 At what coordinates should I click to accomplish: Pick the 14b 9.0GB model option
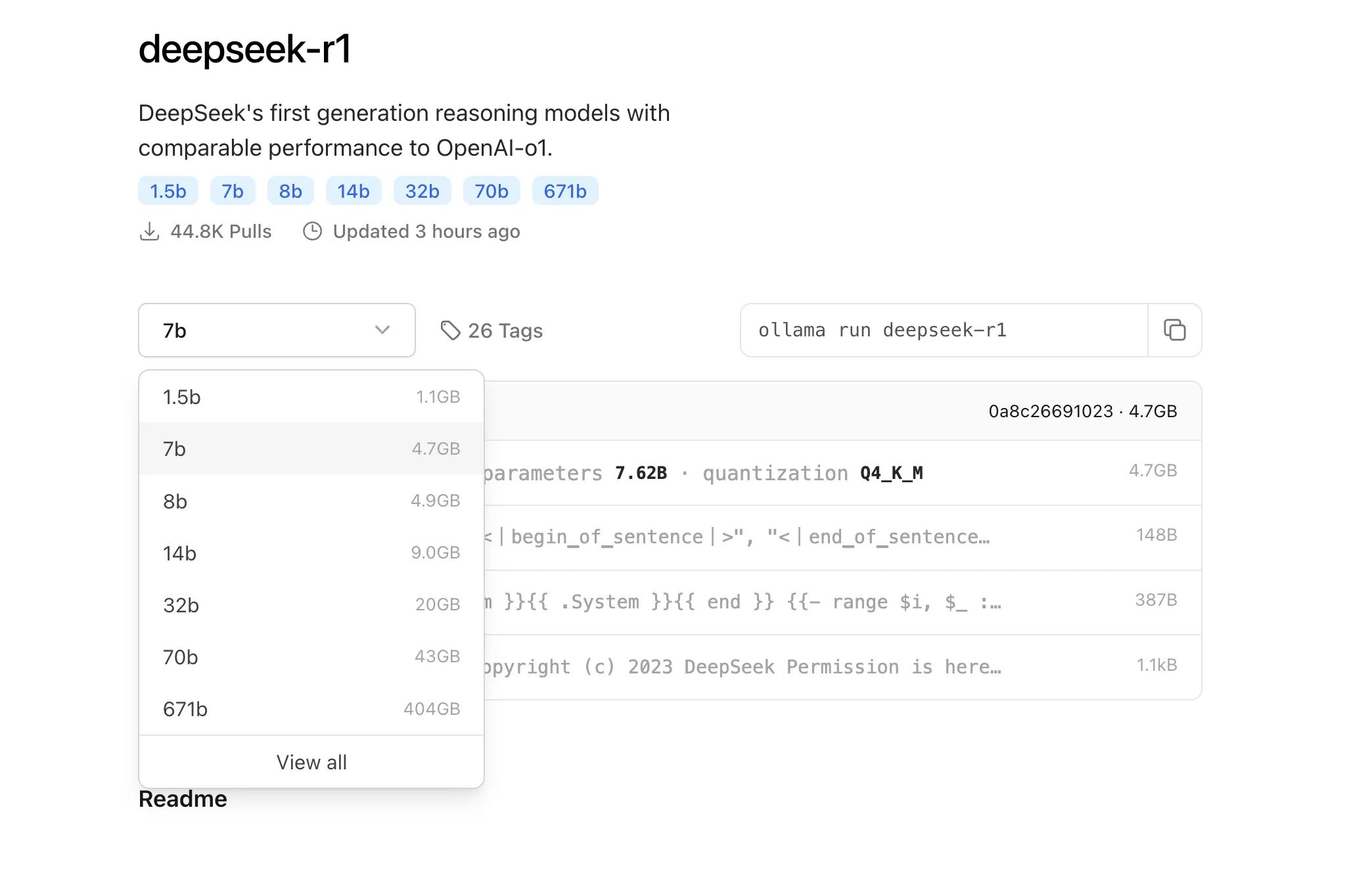click(x=311, y=553)
